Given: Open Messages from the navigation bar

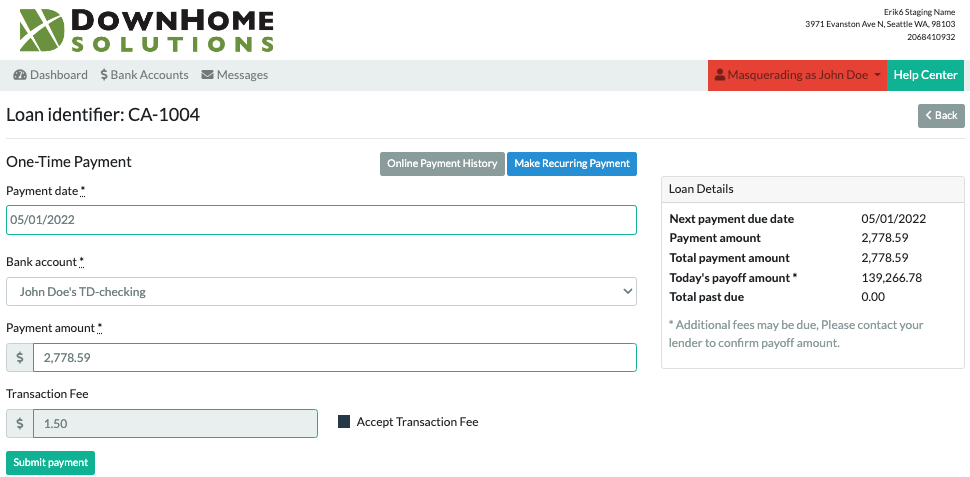Looking at the screenshot, I should pyautogui.click(x=235, y=75).
